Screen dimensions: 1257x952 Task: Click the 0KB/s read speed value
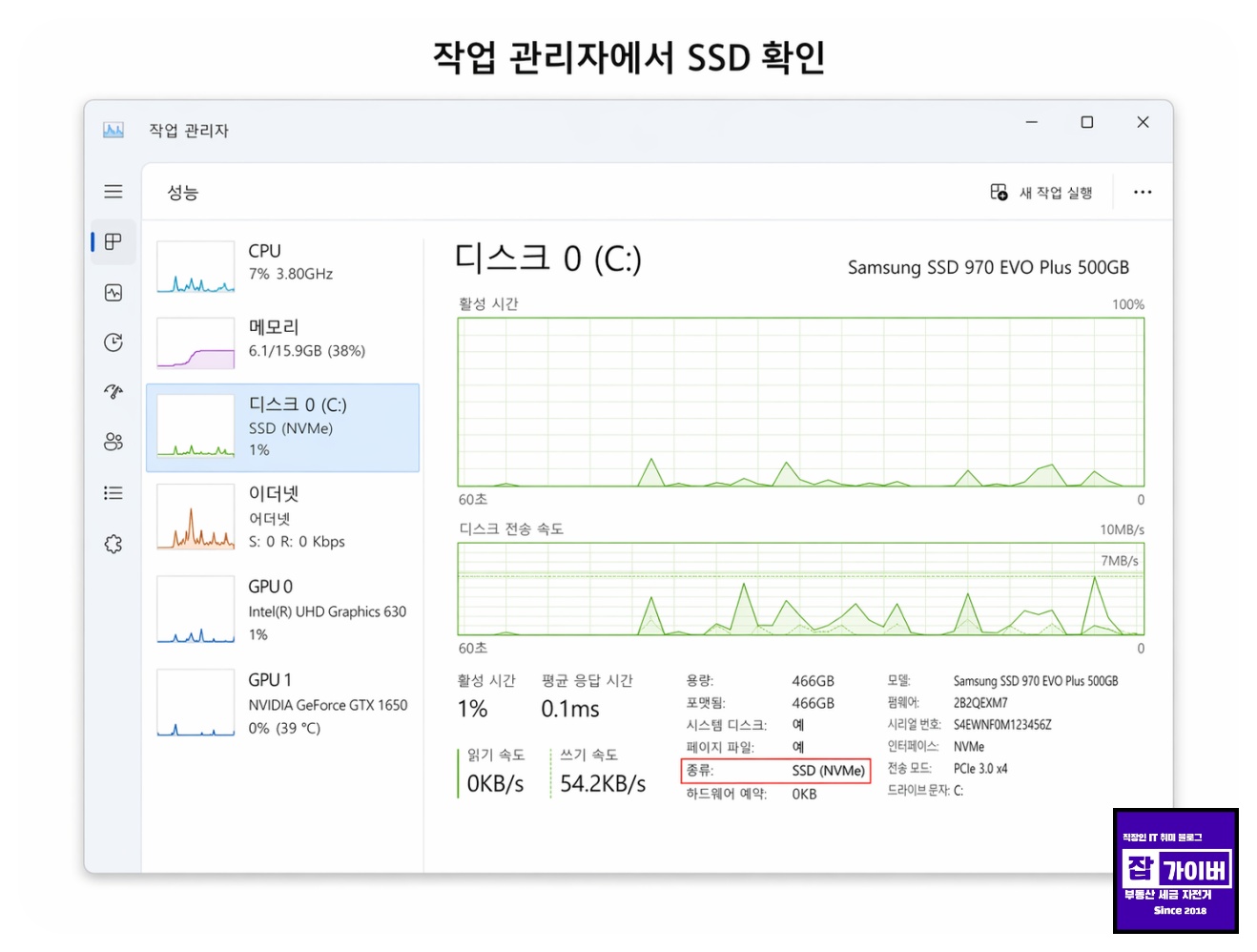[x=495, y=784]
